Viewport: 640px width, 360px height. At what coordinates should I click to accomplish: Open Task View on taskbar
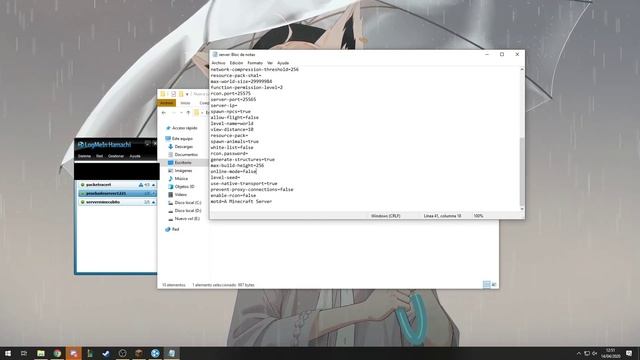pyautogui.click(x=24, y=353)
